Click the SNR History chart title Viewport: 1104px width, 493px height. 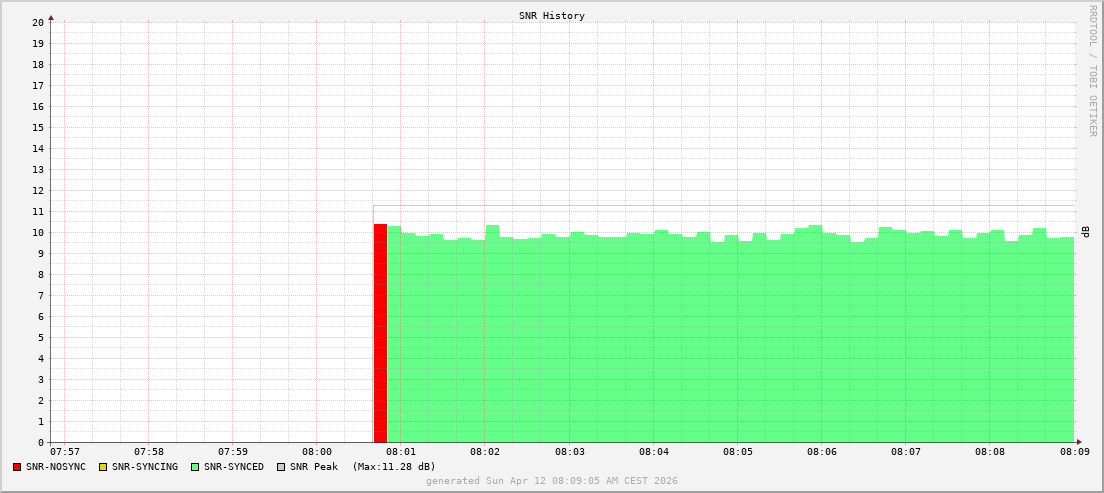pos(552,16)
